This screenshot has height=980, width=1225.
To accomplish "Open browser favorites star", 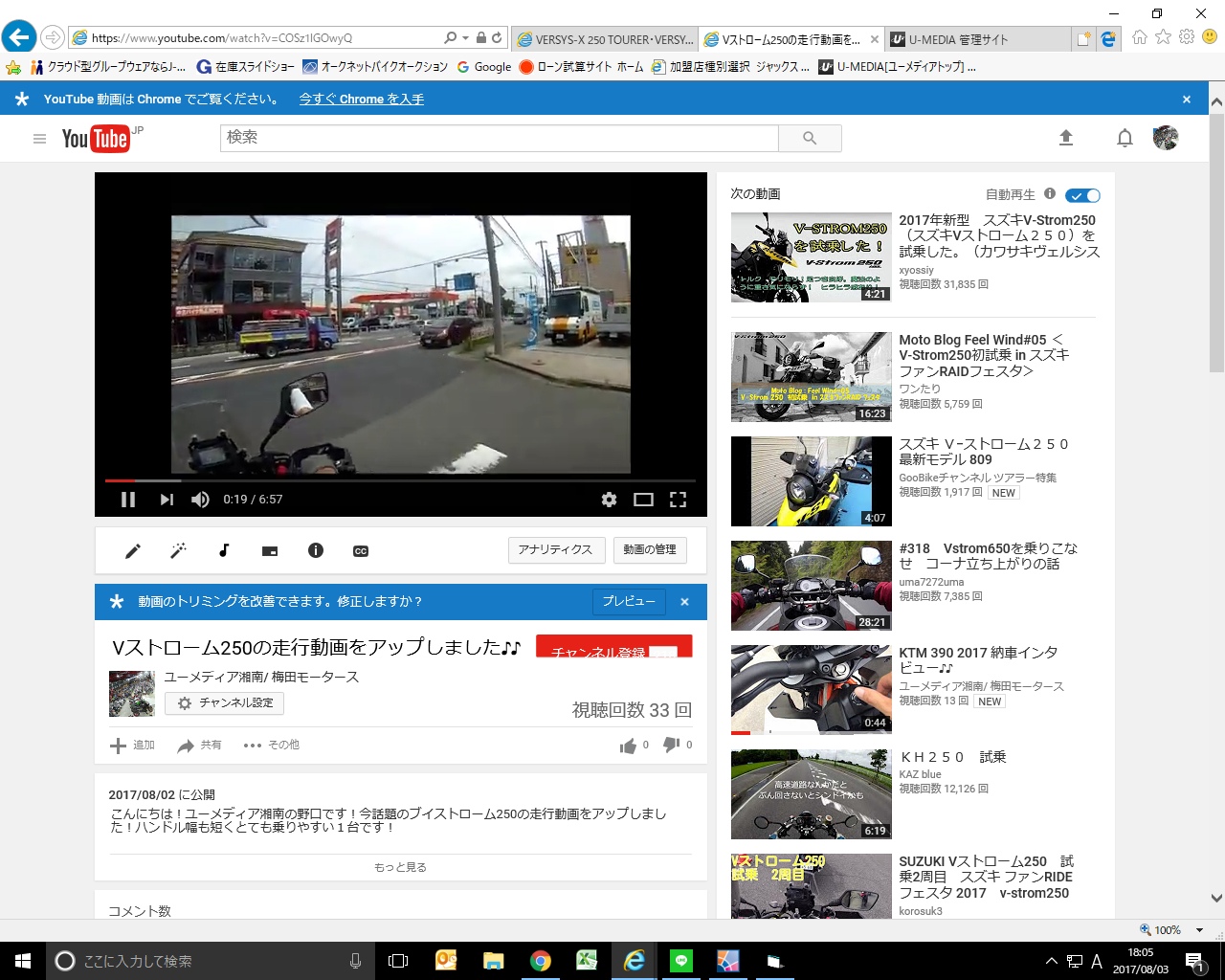I will click(1163, 37).
